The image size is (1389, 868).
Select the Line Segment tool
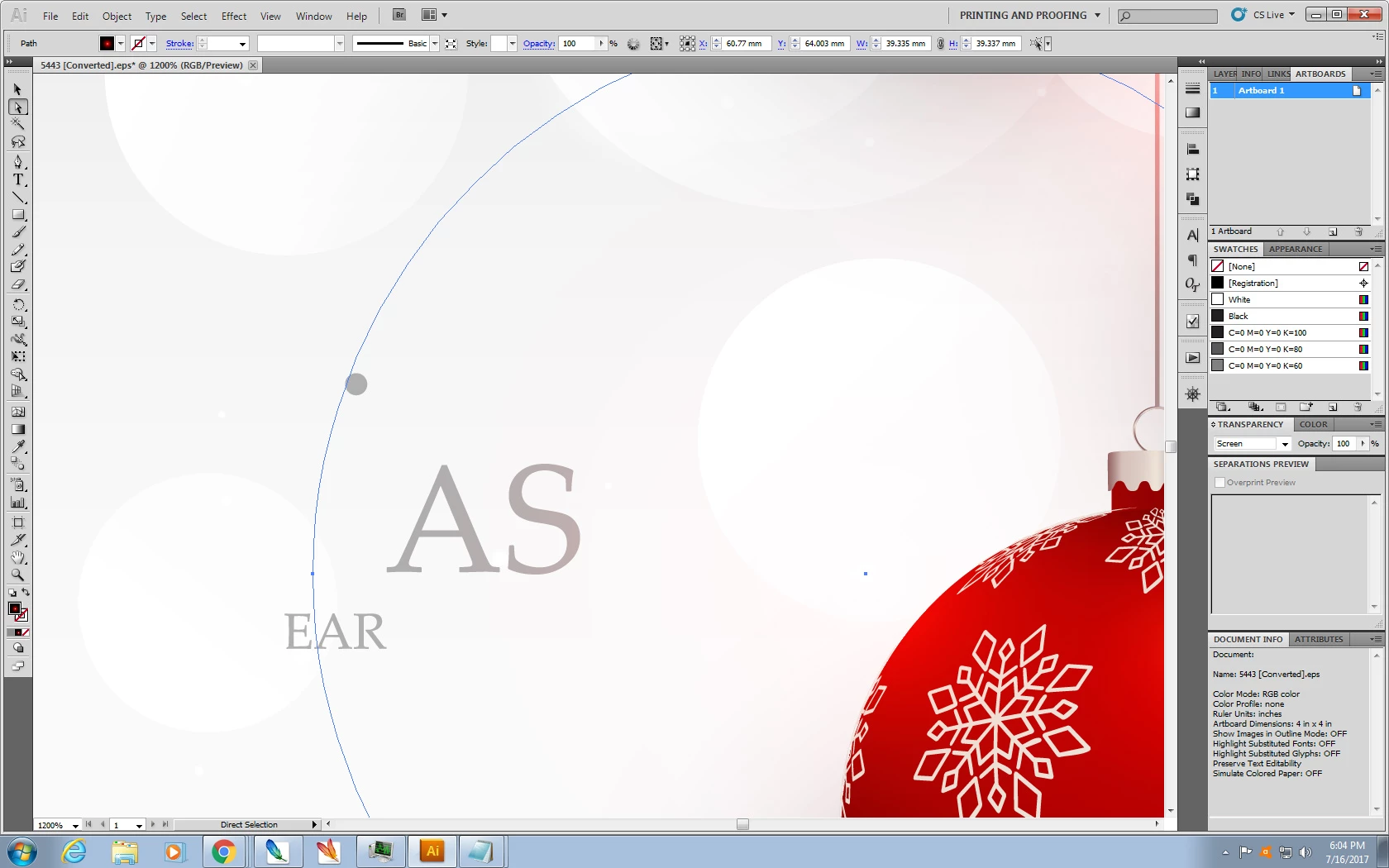(x=17, y=197)
